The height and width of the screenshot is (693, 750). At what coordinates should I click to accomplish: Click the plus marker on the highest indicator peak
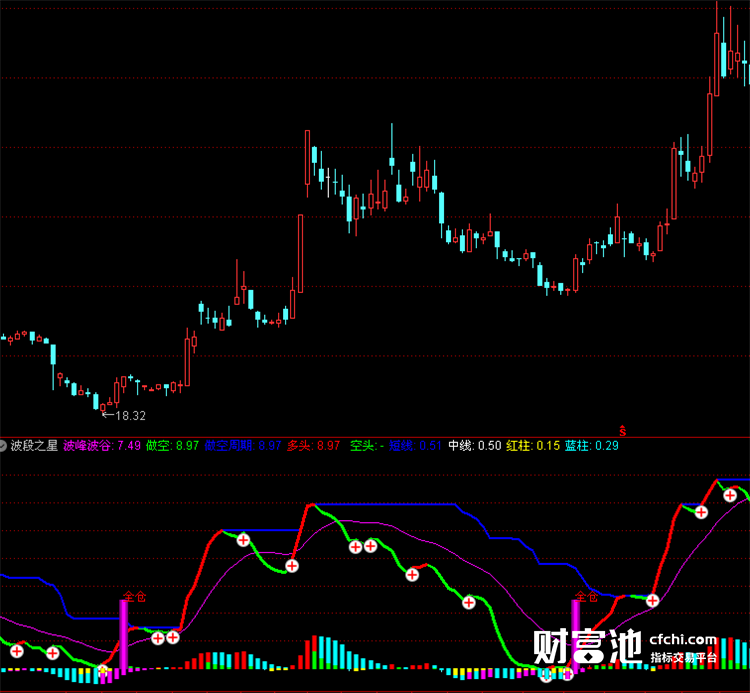729,495
